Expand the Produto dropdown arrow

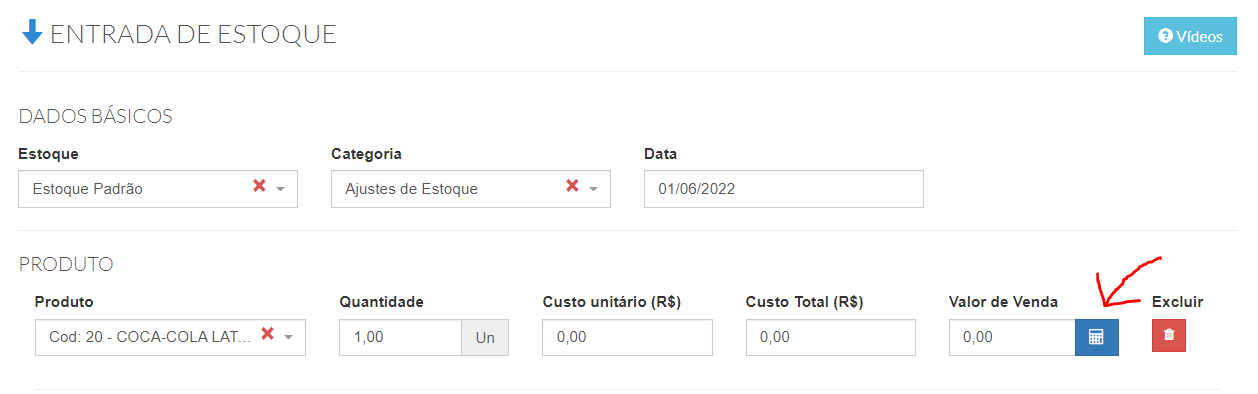[x=289, y=337]
